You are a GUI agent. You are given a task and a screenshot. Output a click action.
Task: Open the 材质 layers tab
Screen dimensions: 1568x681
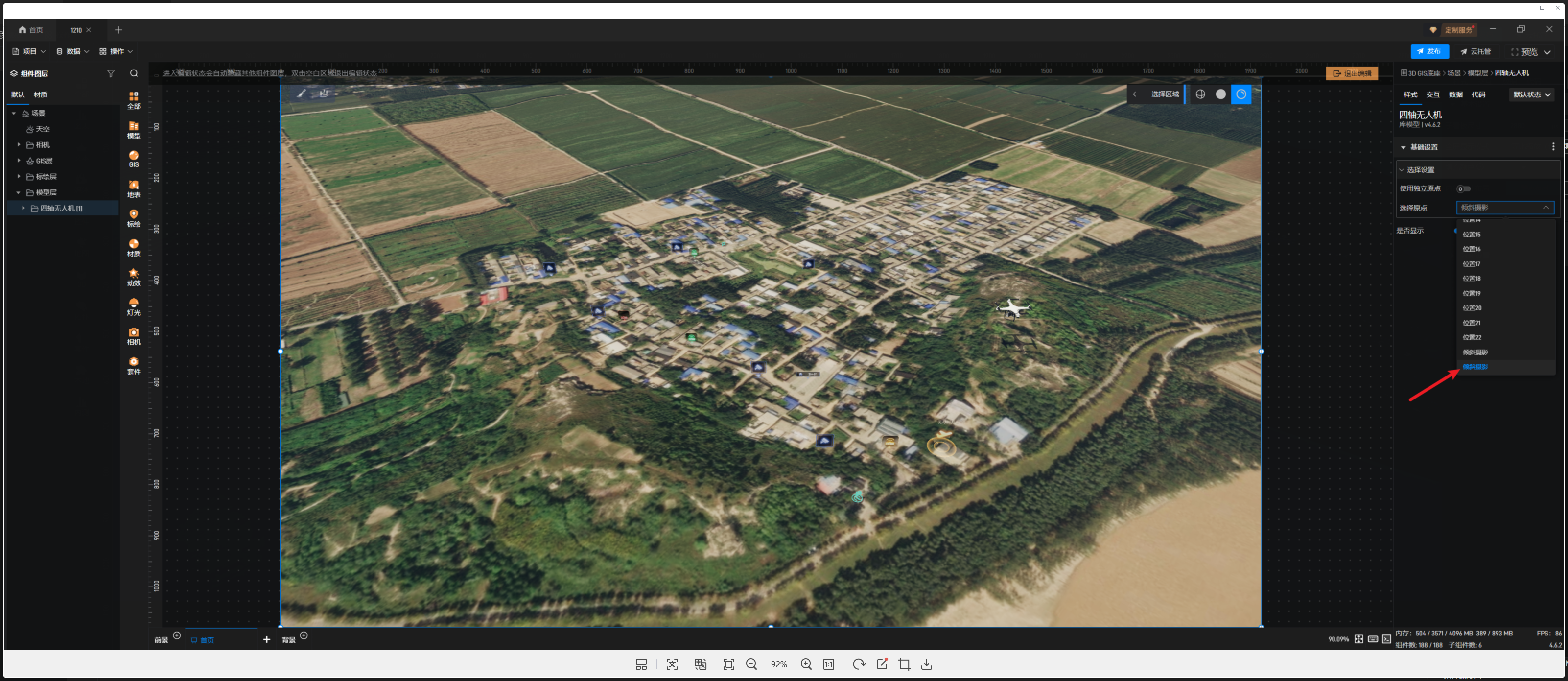41,94
